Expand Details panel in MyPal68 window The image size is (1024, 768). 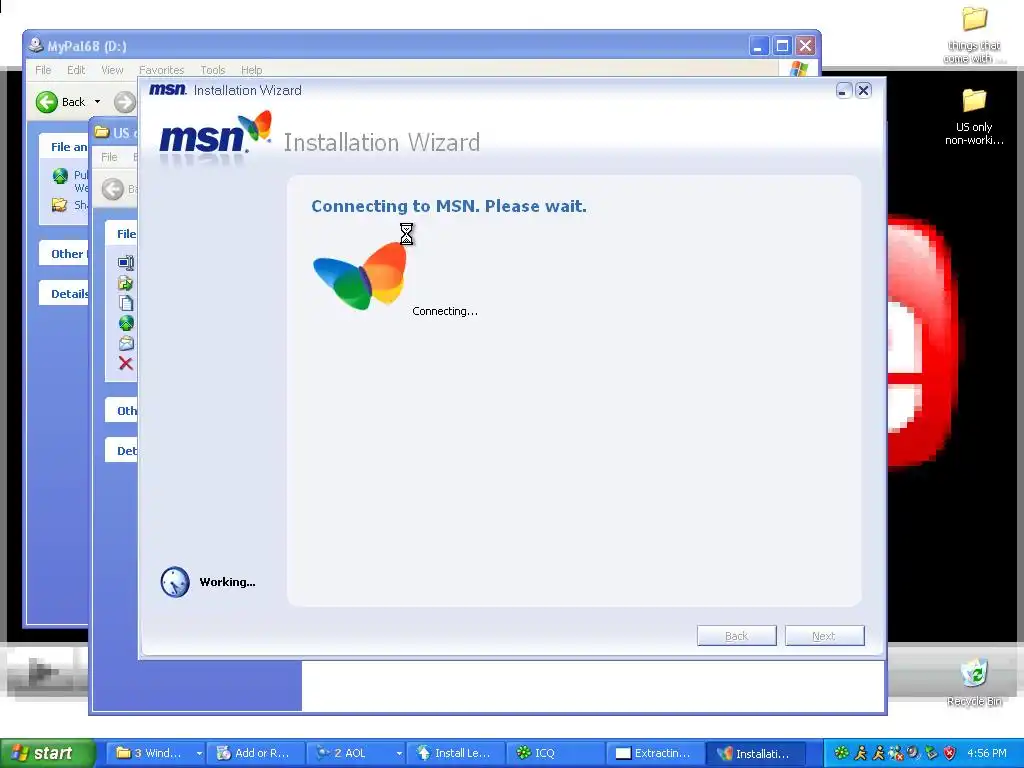click(65, 293)
